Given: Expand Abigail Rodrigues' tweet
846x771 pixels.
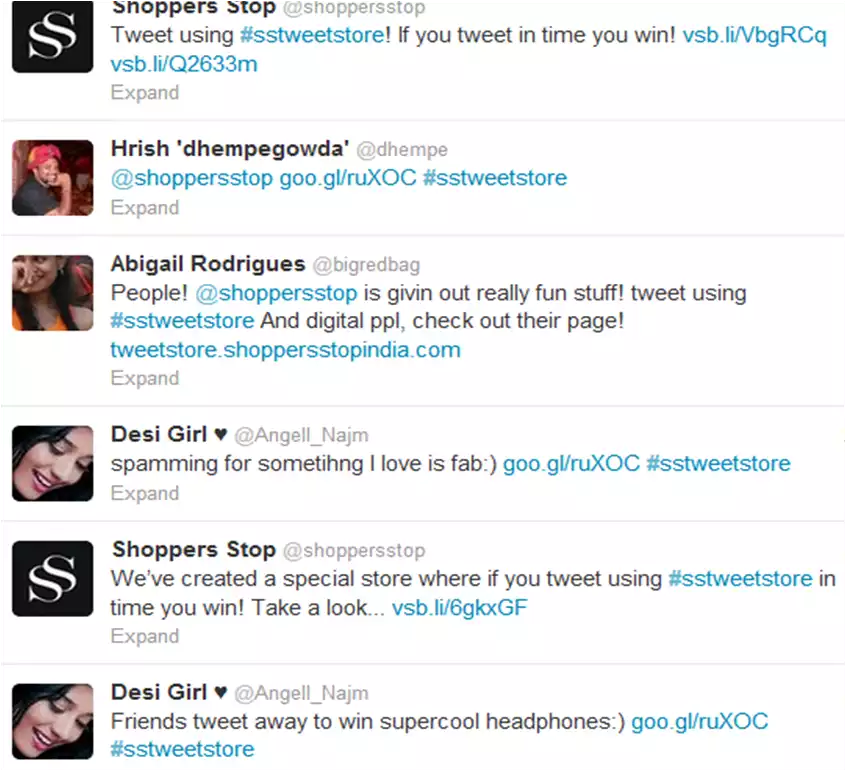Looking at the screenshot, I should click(x=145, y=378).
